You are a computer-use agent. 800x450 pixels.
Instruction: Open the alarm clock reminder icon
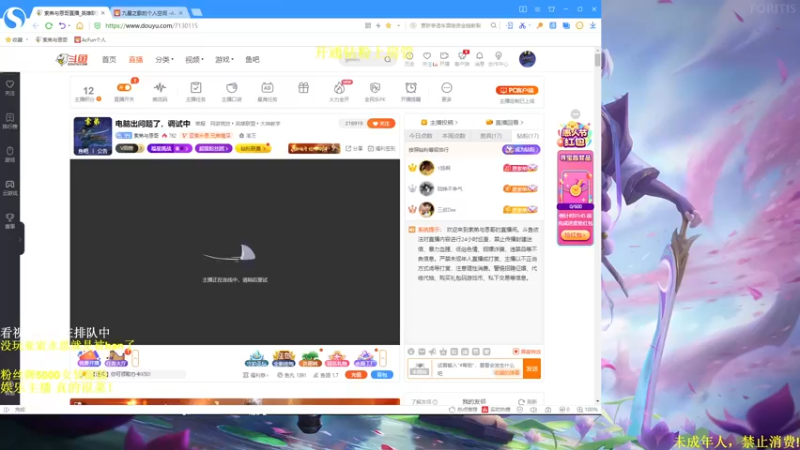[x=411, y=88]
